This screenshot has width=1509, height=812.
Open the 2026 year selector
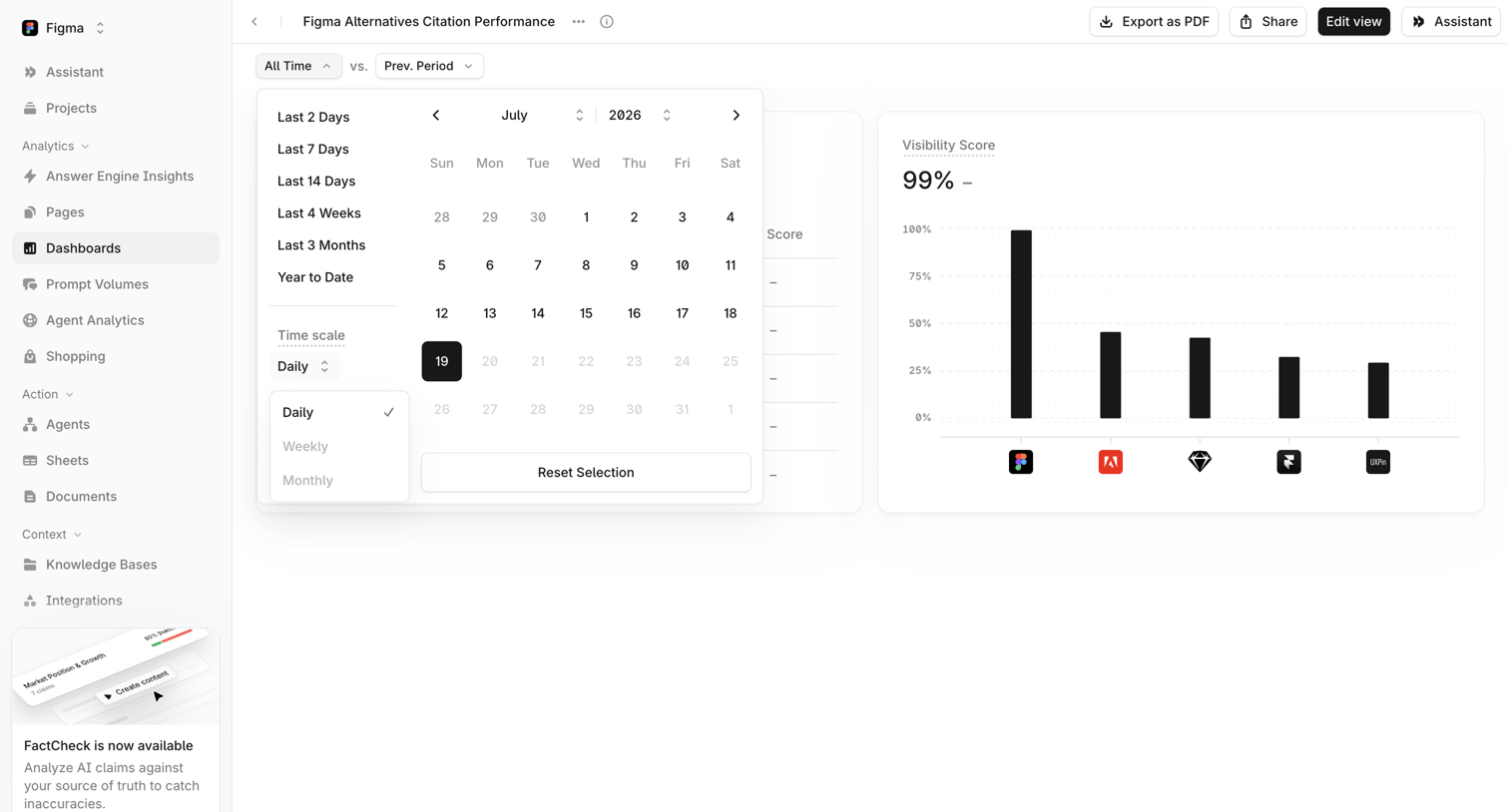coord(639,116)
